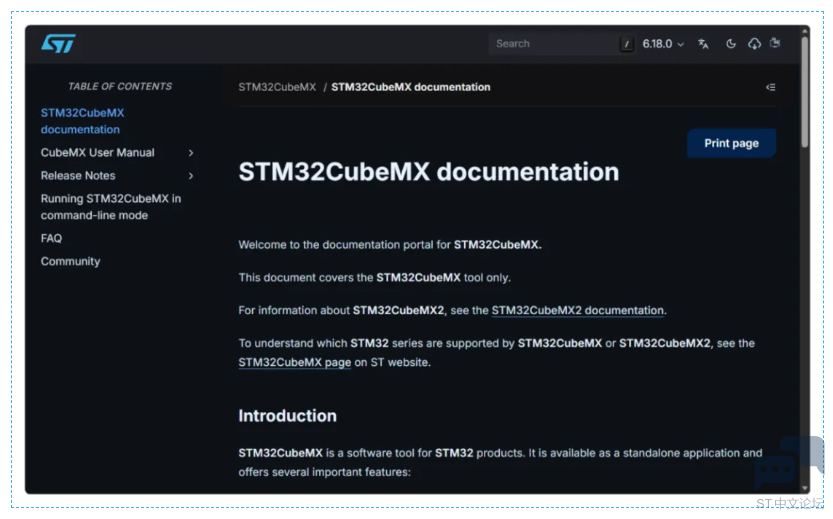This screenshot has width=833, height=519.
Task: Open STM32CubeMX documentation in table of contents
Action: click(x=82, y=121)
